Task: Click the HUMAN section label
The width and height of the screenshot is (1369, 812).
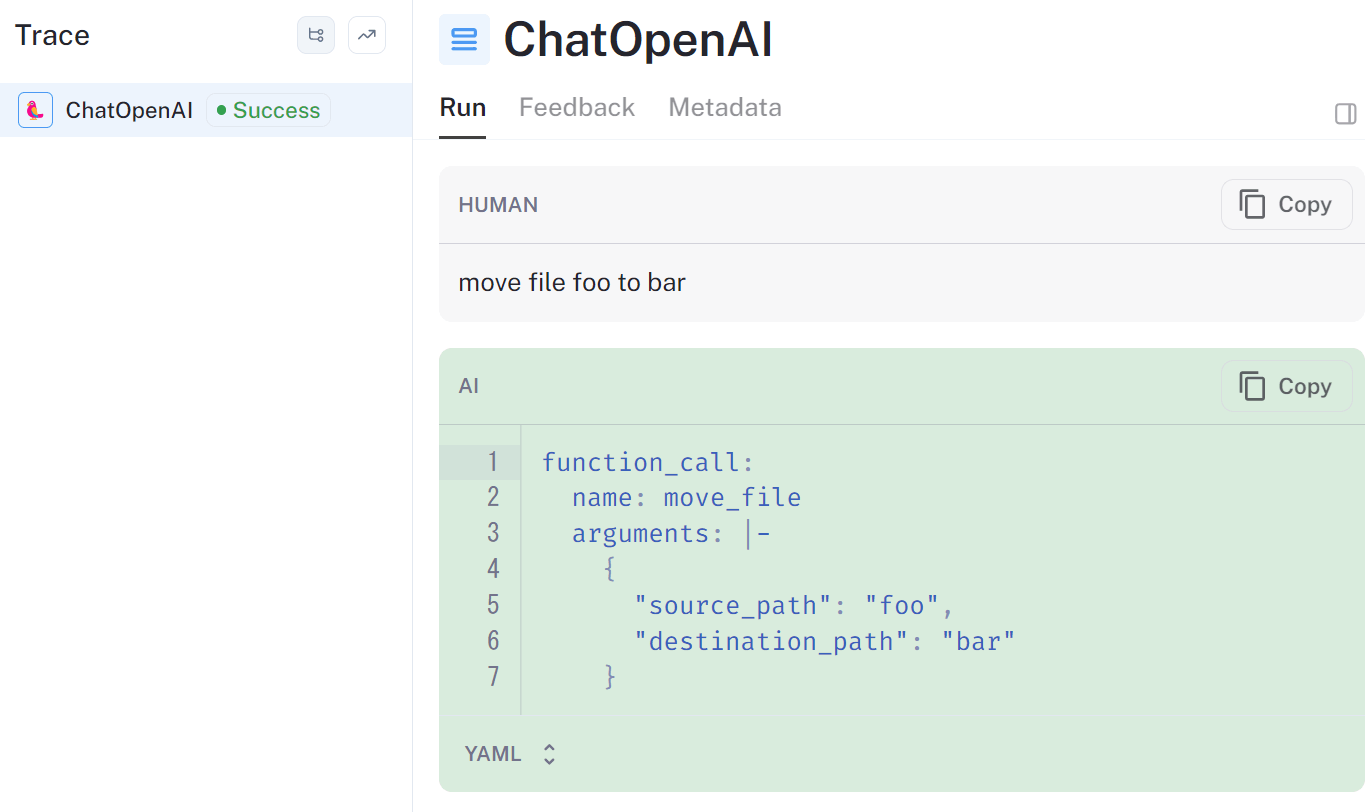Action: pyautogui.click(x=498, y=205)
